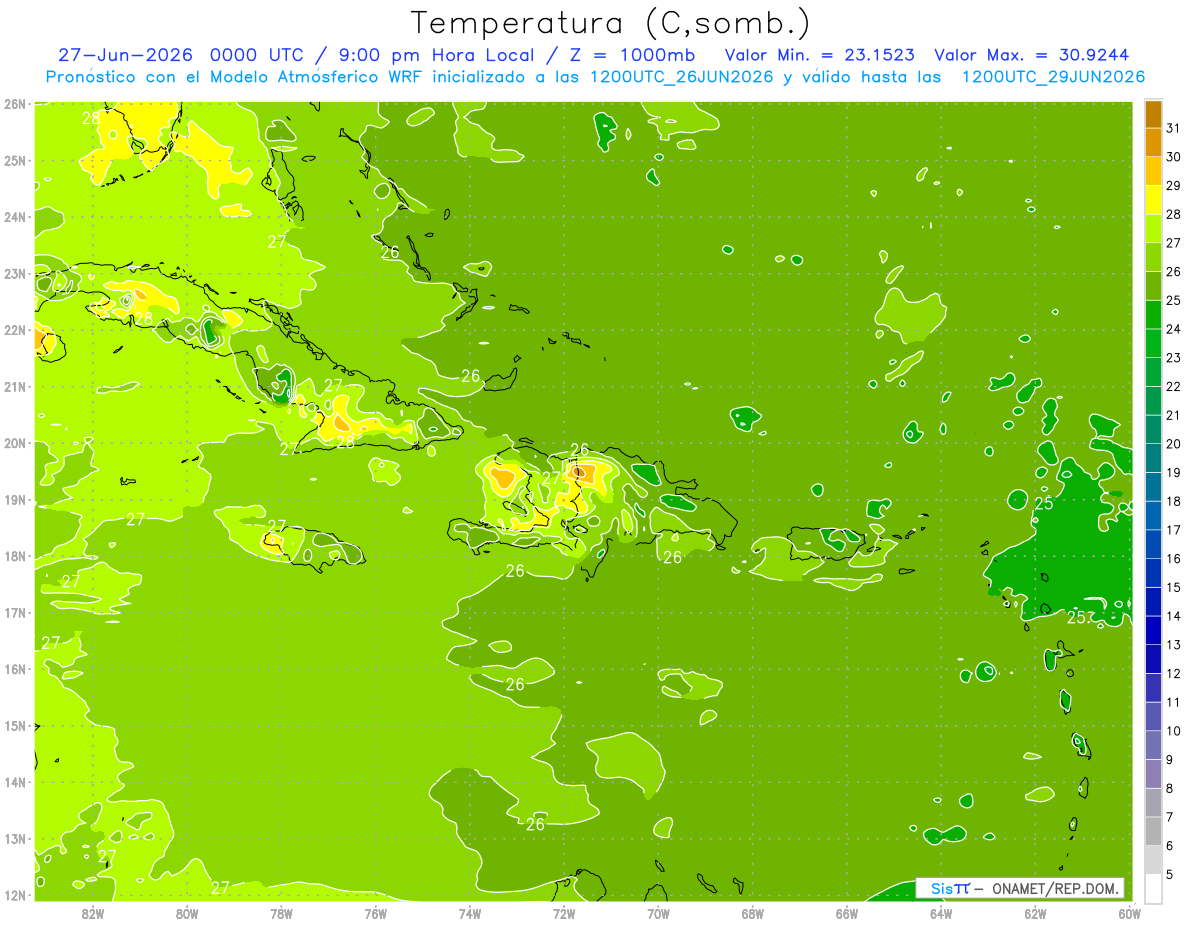The height and width of the screenshot is (927, 1200).
Task: Click the '72W' longitude axis label
Action: pyautogui.click(x=564, y=913)
